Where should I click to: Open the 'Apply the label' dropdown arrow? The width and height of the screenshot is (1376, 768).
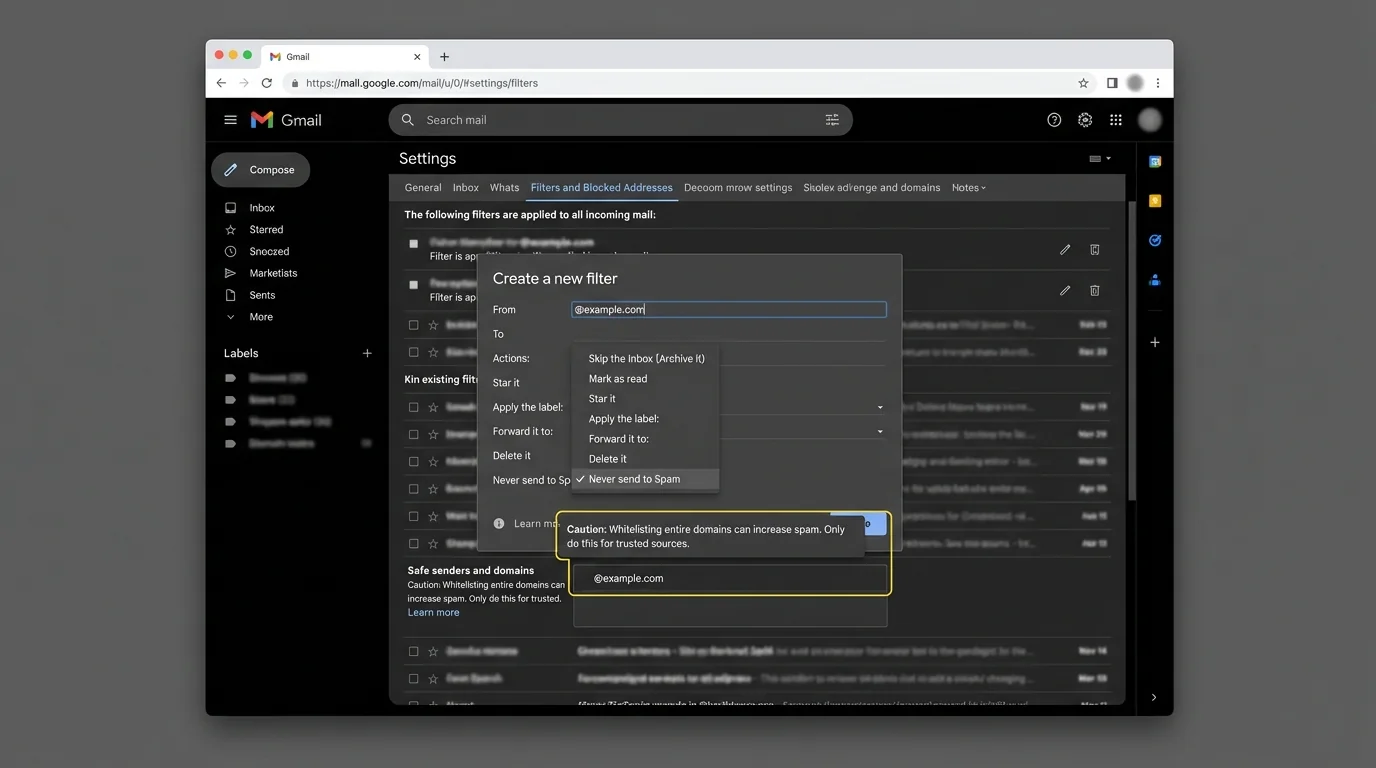pos(880,407)
